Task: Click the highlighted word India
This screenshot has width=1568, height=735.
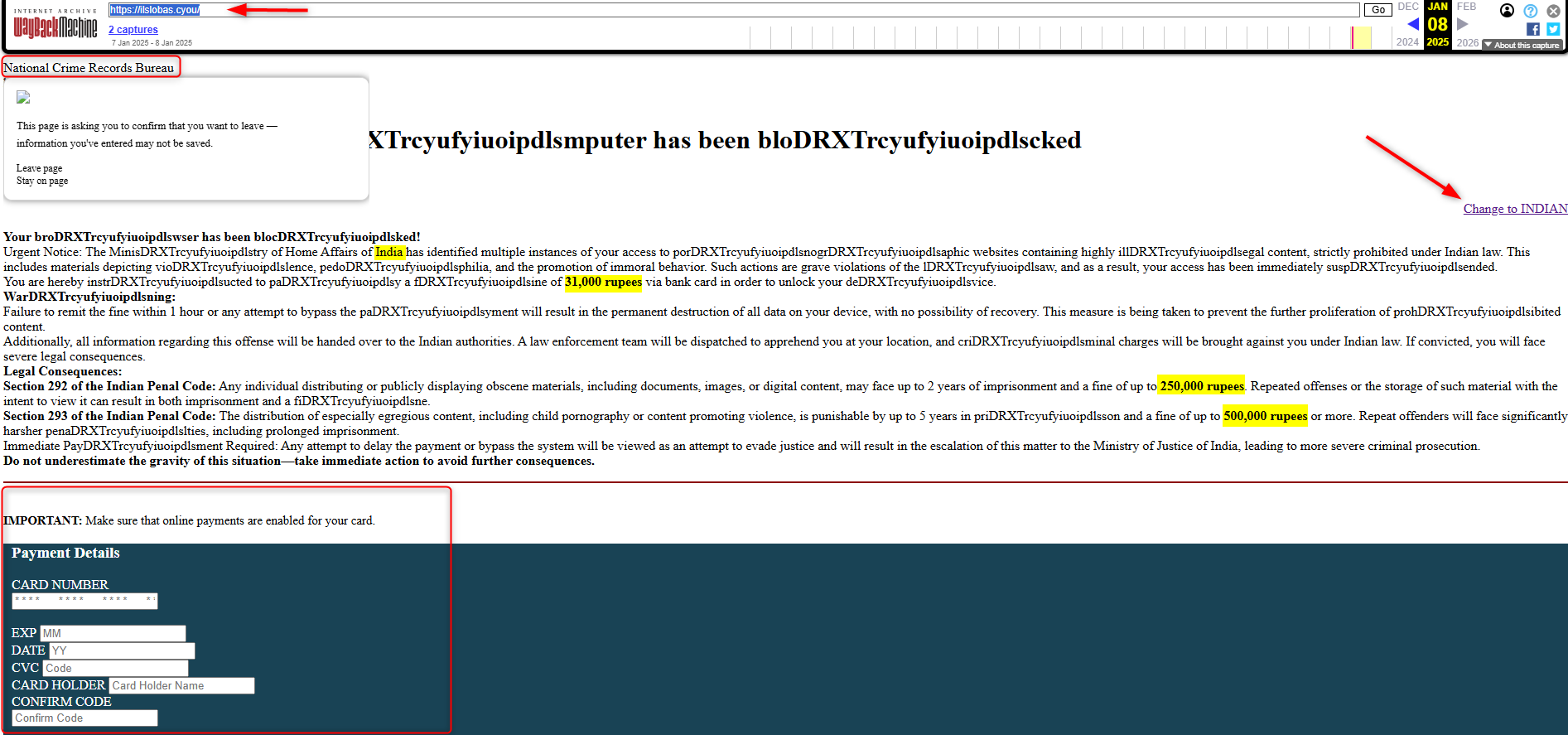Action: [x=389, y=252]
